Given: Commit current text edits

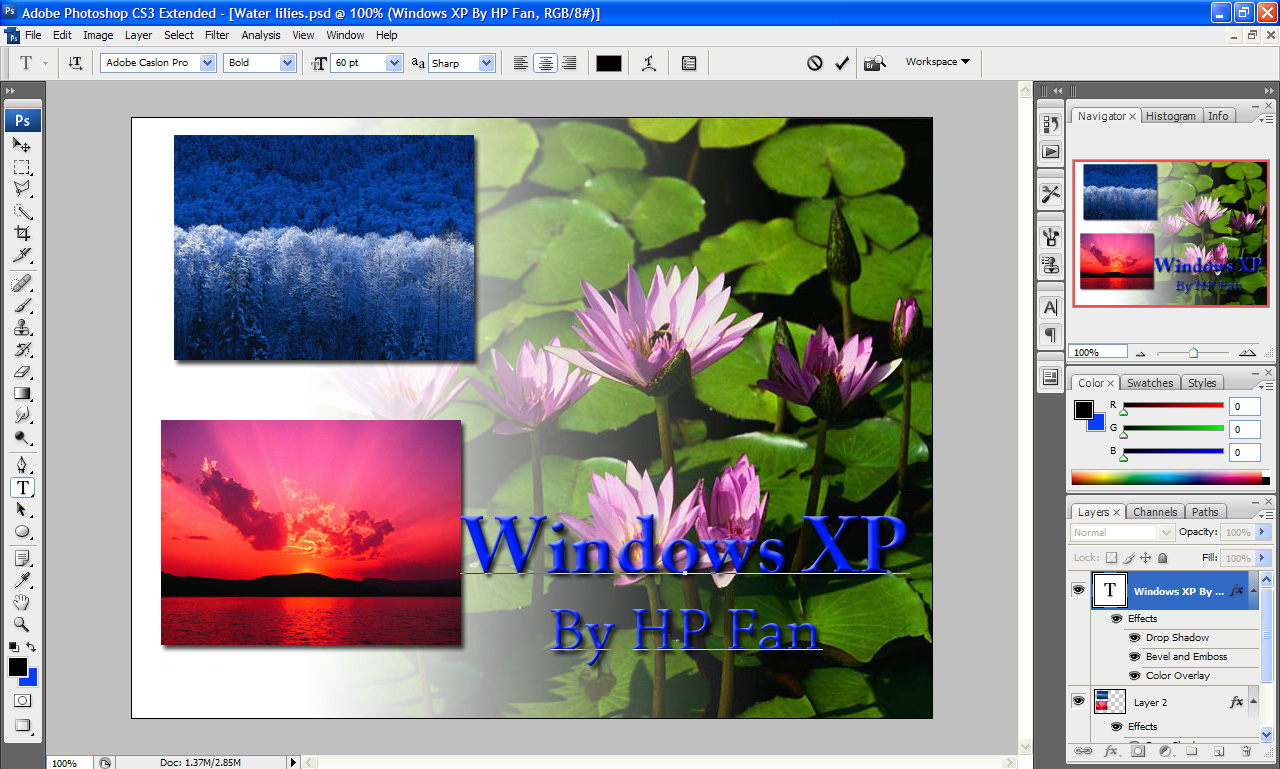Looking at the screenshot, I should [x=842, y=63].
